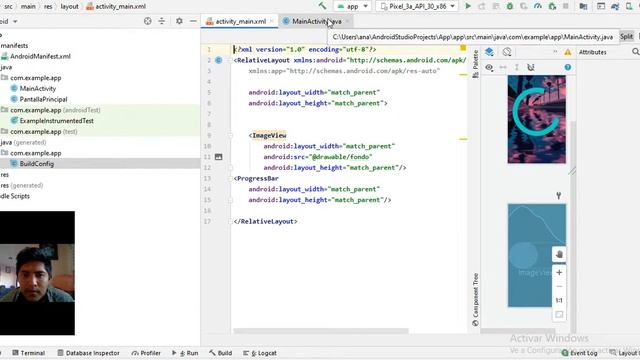Click the Profile app gauge icon
This screenshot has height=360, width=640.
click(538, 6)
